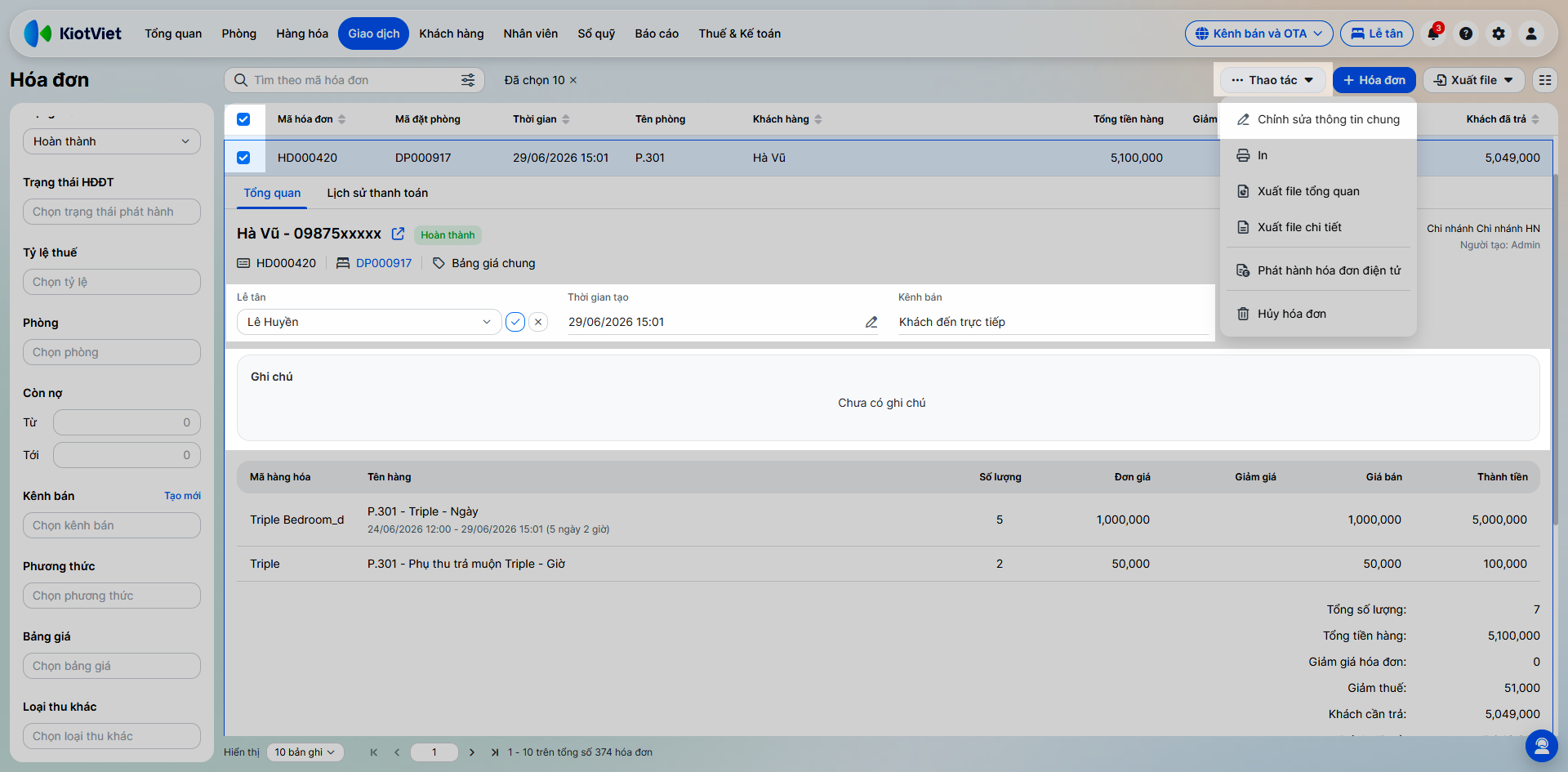Screen dimensions: 1568x772
Task: Clear the 'Đã chọn 10' selection
Action: click(x=573, y=80)
